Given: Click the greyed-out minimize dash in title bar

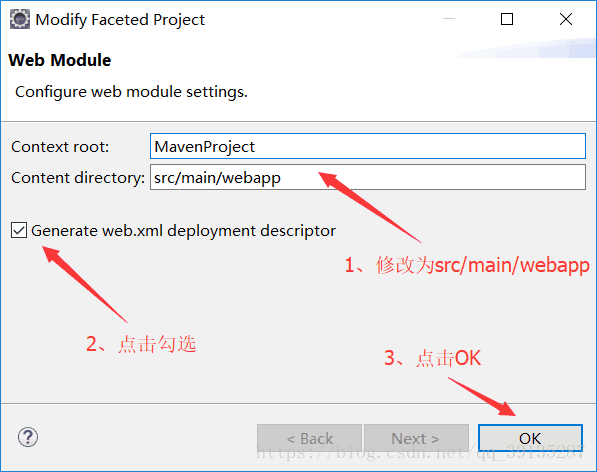Looking at the screenshot, I should coord(449,19).
